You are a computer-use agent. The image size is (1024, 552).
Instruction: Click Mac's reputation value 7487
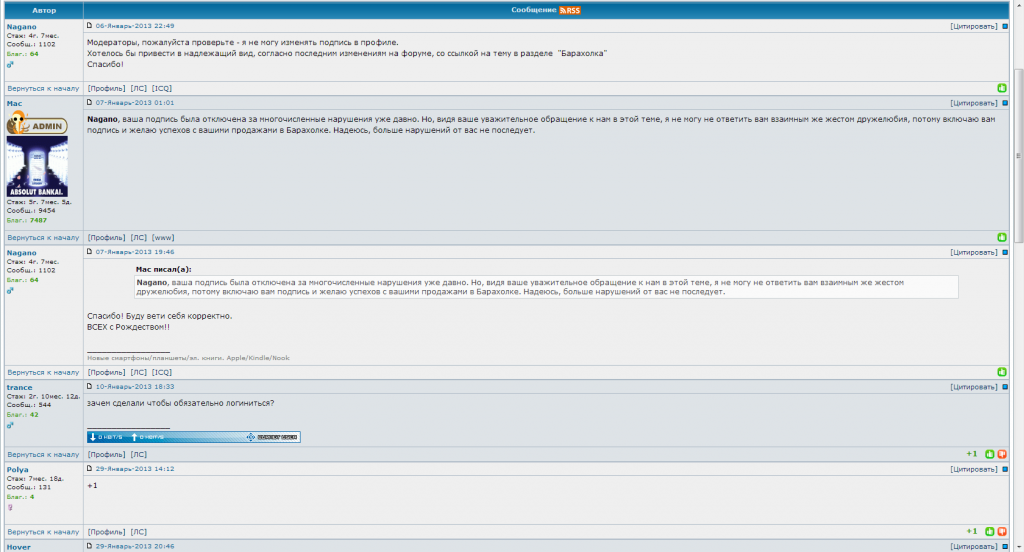pyautogui.click(x=39, y=221)
